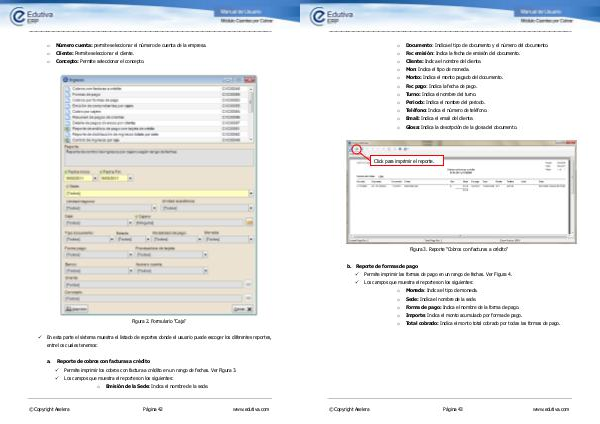Image resolution: width=600 pixels, height=424 pixels.
Task: Open www.edutiva.com link in right page footer
Action: pos(552,410)
